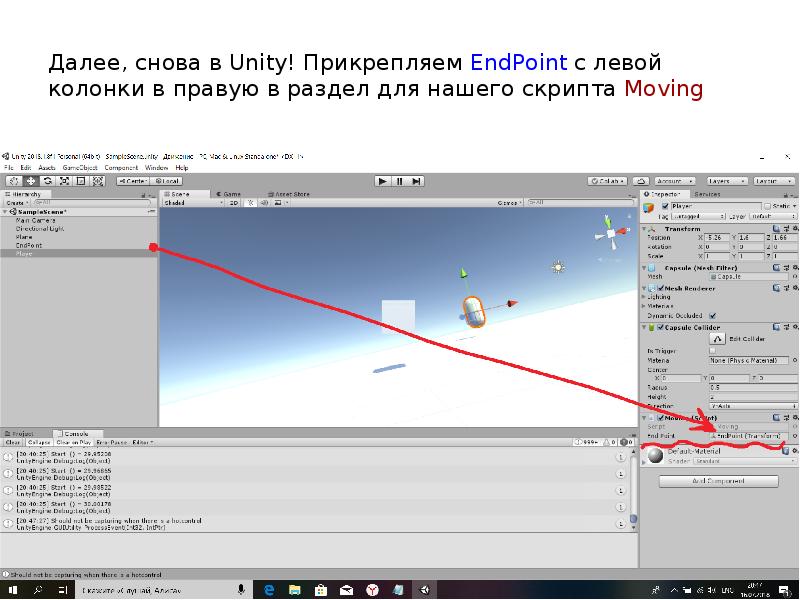800x600 pixels.
Task: Select EndPoint in the Hierarchy
Action: pyautogui.click(x=29, y=245)
